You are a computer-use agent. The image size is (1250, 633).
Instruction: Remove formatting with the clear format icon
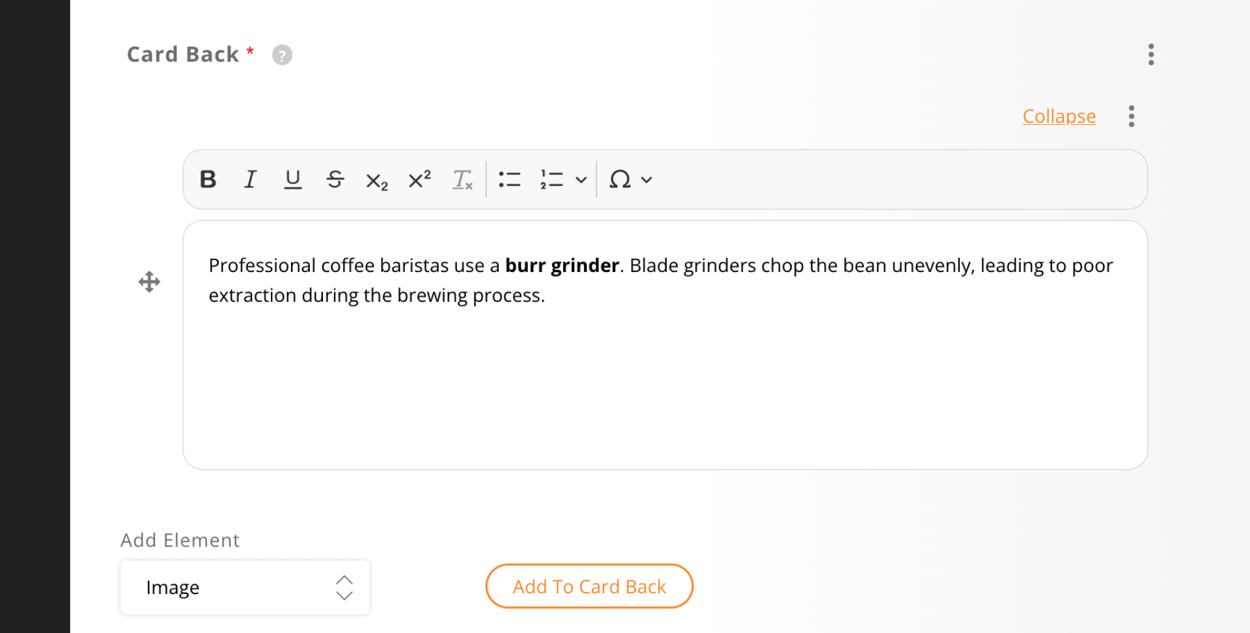461,180
